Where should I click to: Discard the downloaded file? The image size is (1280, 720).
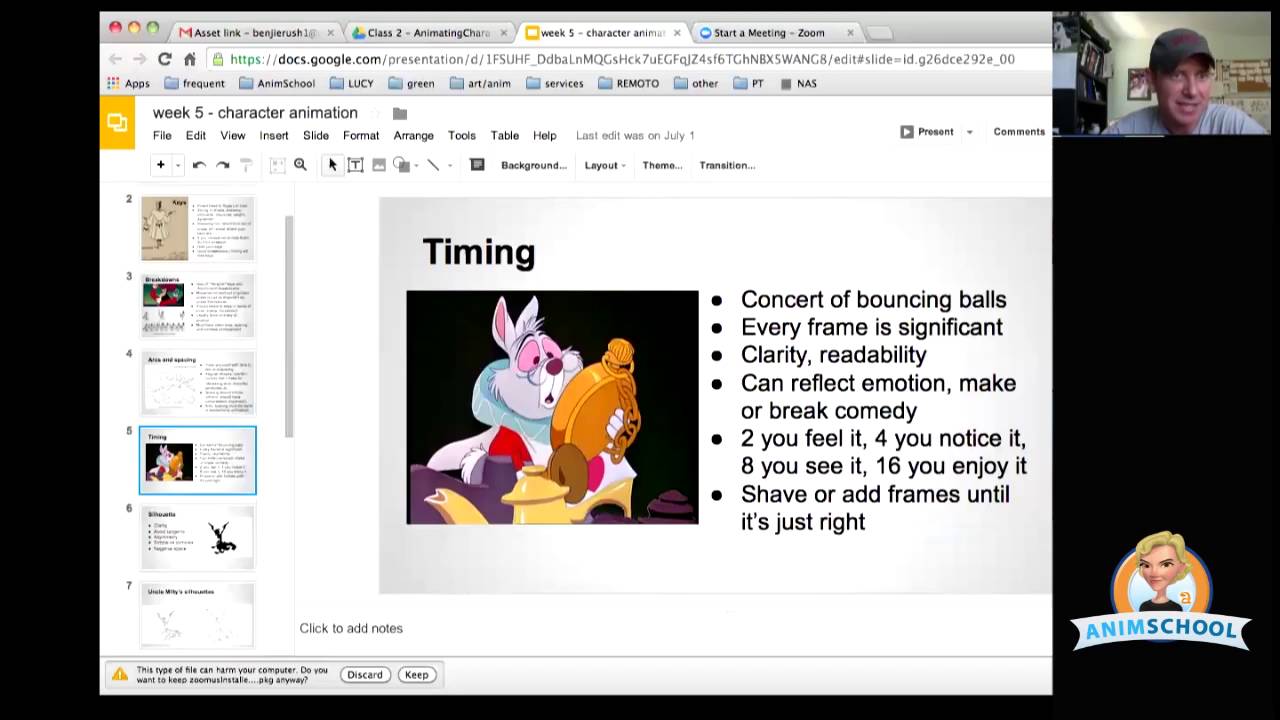[365, 675]
